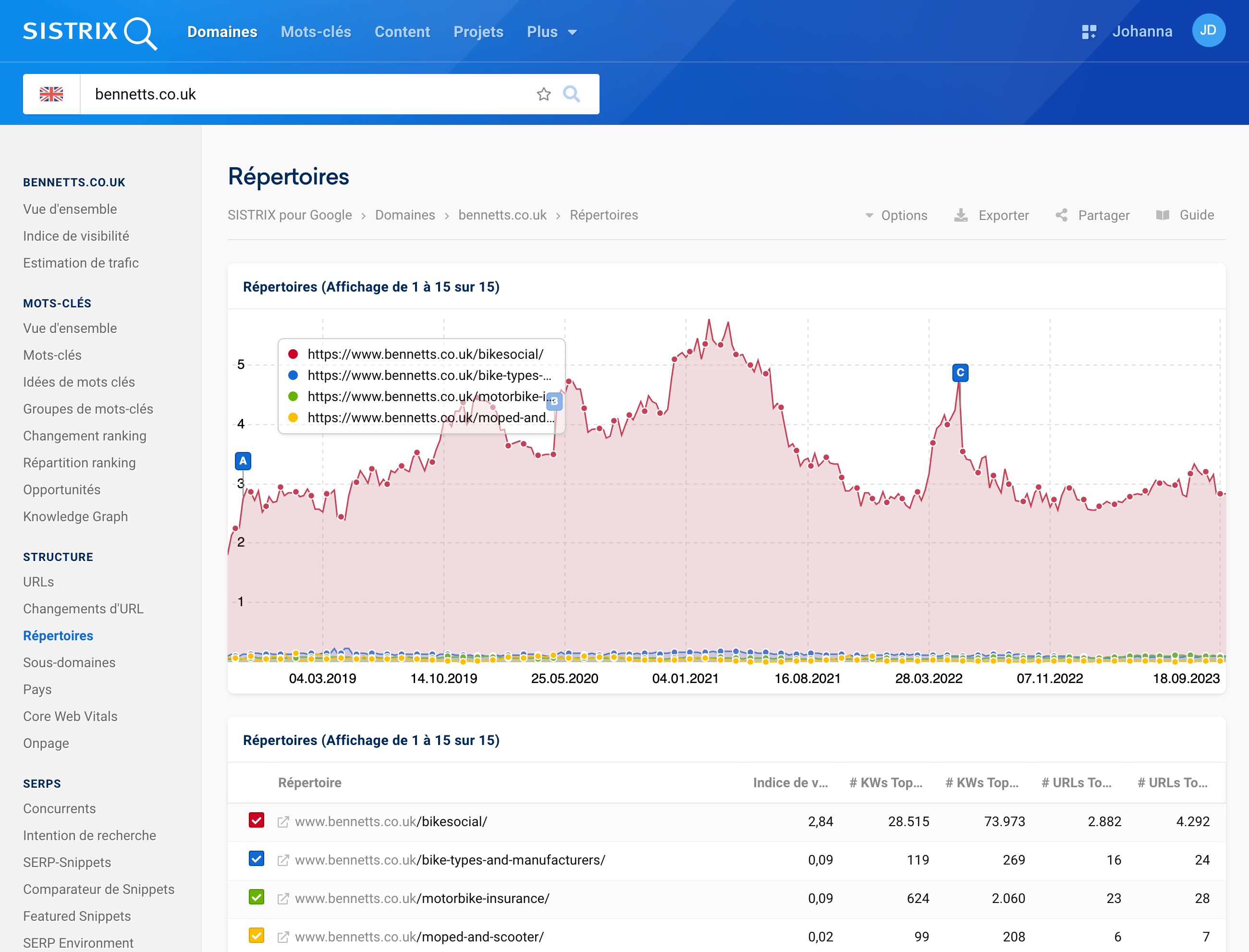
Task: Open Pays in sidebar
Action: 37,690
